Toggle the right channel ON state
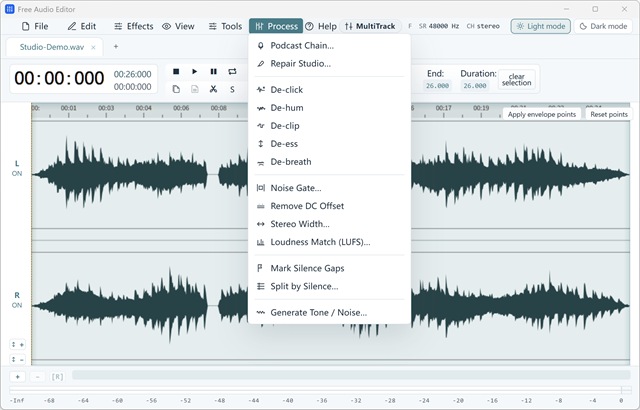The height and width of the screenshot is (410, 640). coord(17,305)
